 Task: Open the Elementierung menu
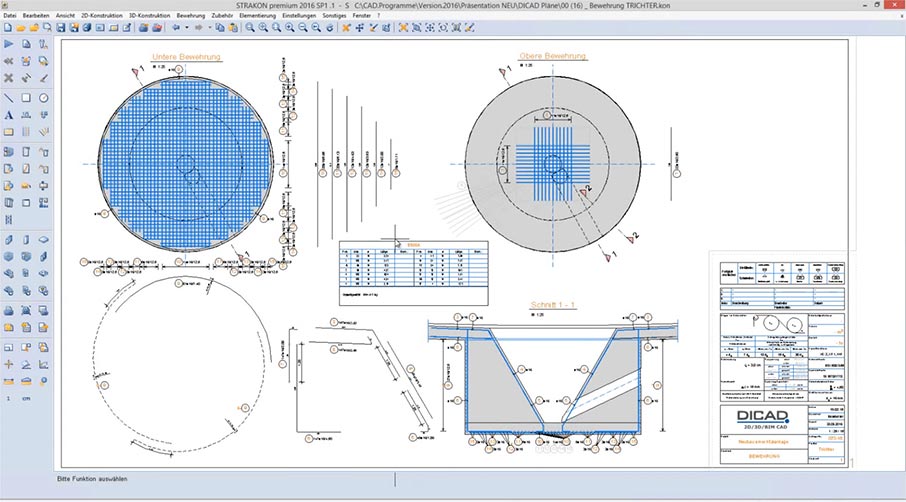258,16
